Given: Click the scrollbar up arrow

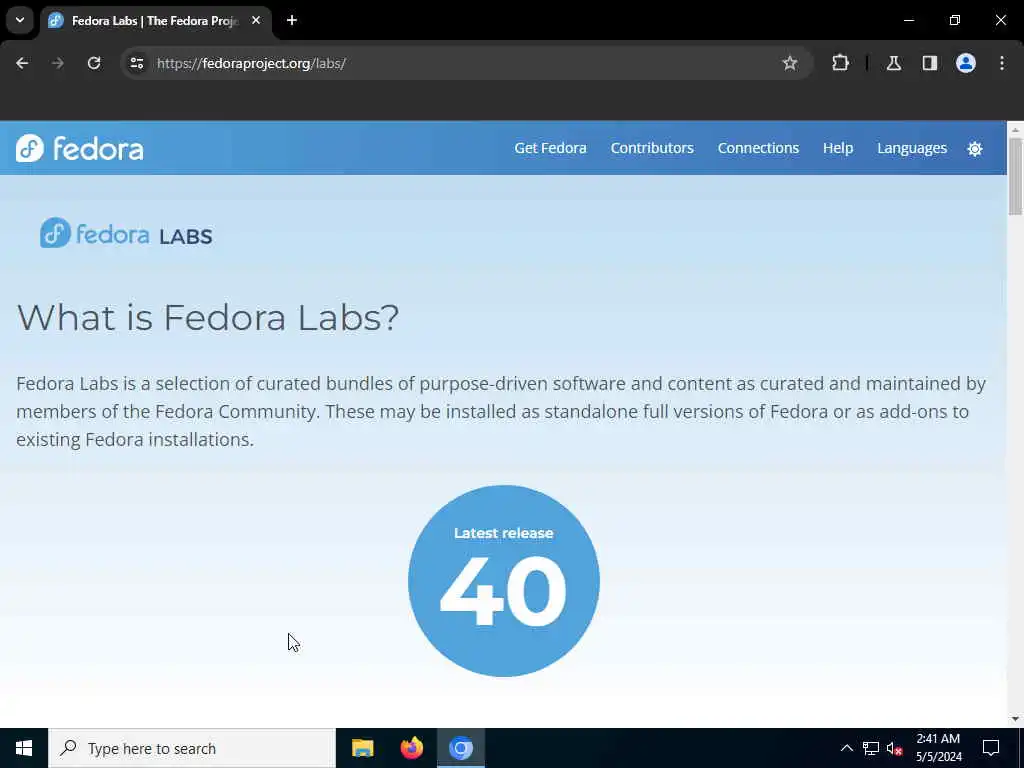Looking at the screenshot, I should tap(1015, 129).
